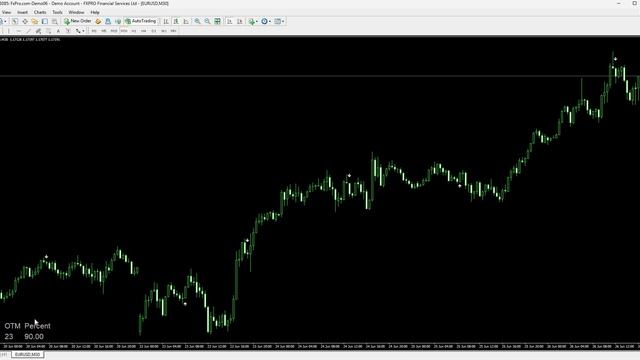The width and height of the screenshot is (640, 360).
Task: Minimize the MetaTrader window
Action: click(x=619, y=3)
